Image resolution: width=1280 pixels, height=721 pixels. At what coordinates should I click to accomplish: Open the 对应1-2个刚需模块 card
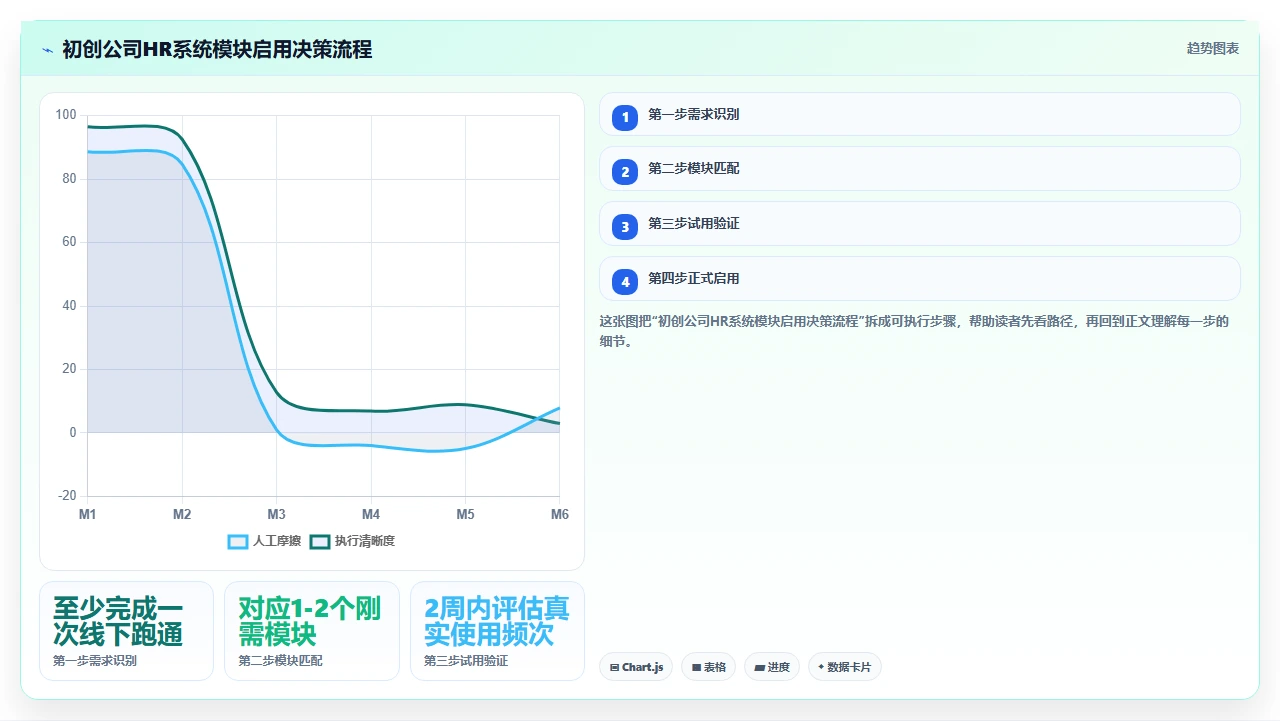pyautogui.click(x=312, y=631)
